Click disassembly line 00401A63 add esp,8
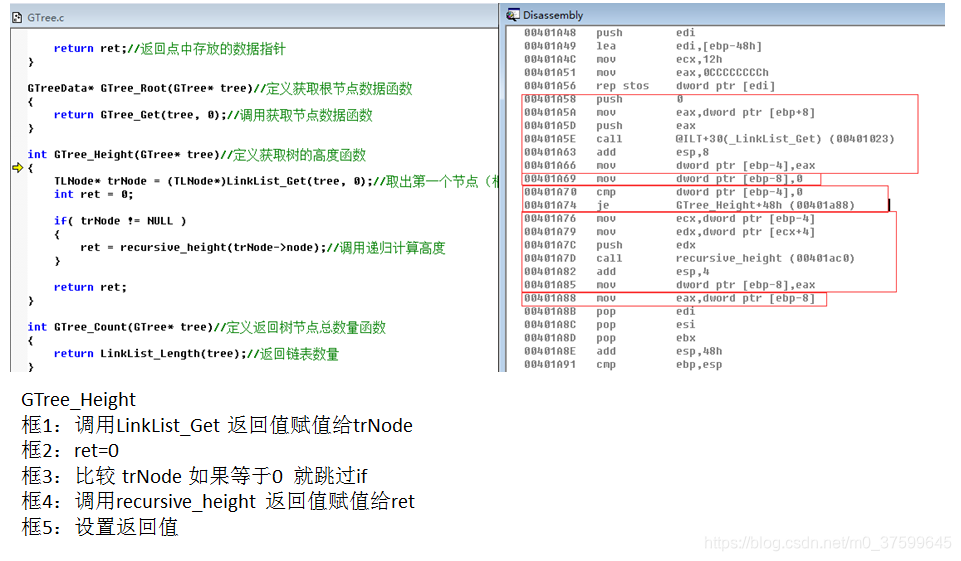 point(616,152)
